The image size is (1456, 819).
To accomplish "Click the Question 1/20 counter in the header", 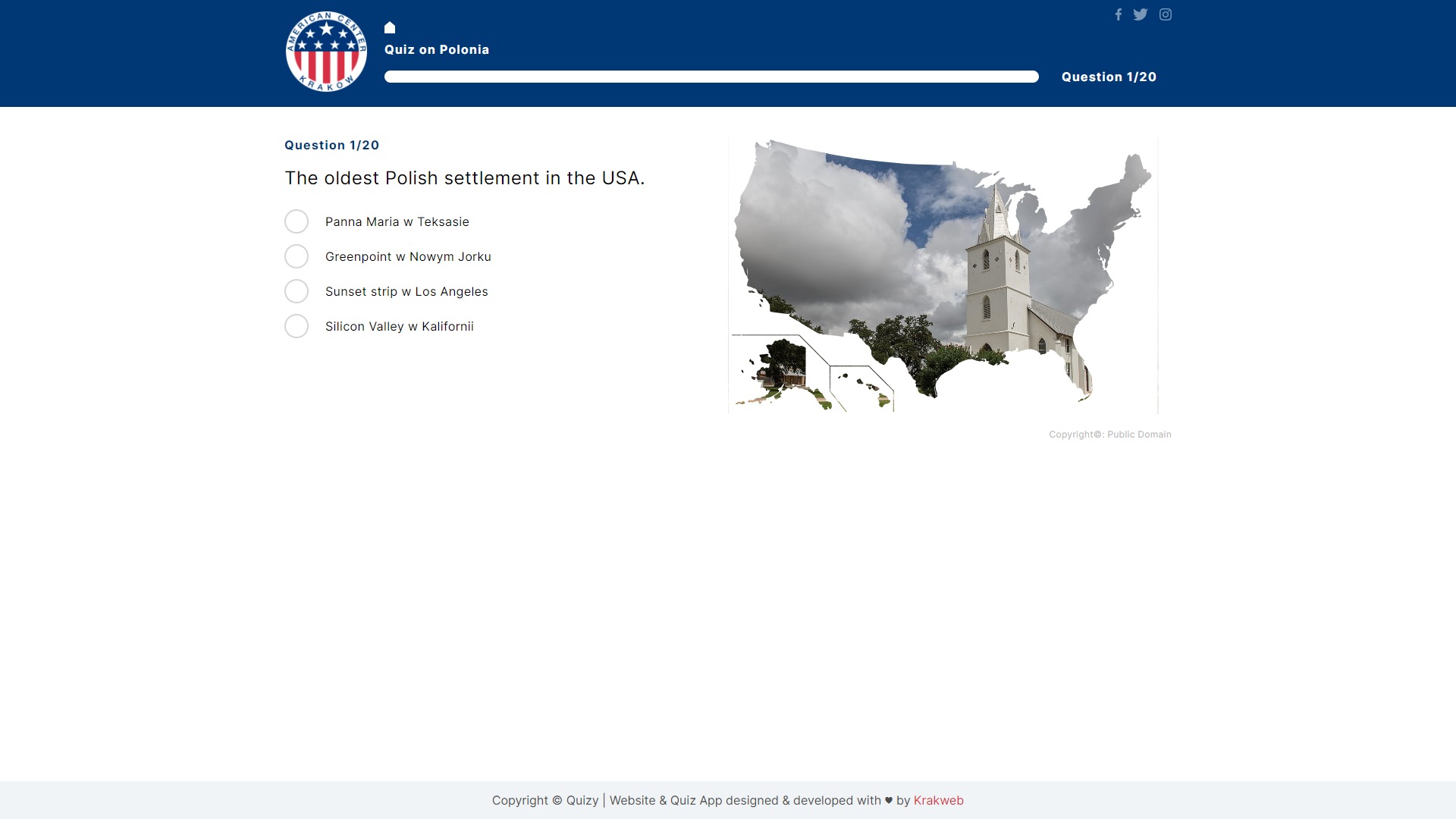I will pos(1109,77).
